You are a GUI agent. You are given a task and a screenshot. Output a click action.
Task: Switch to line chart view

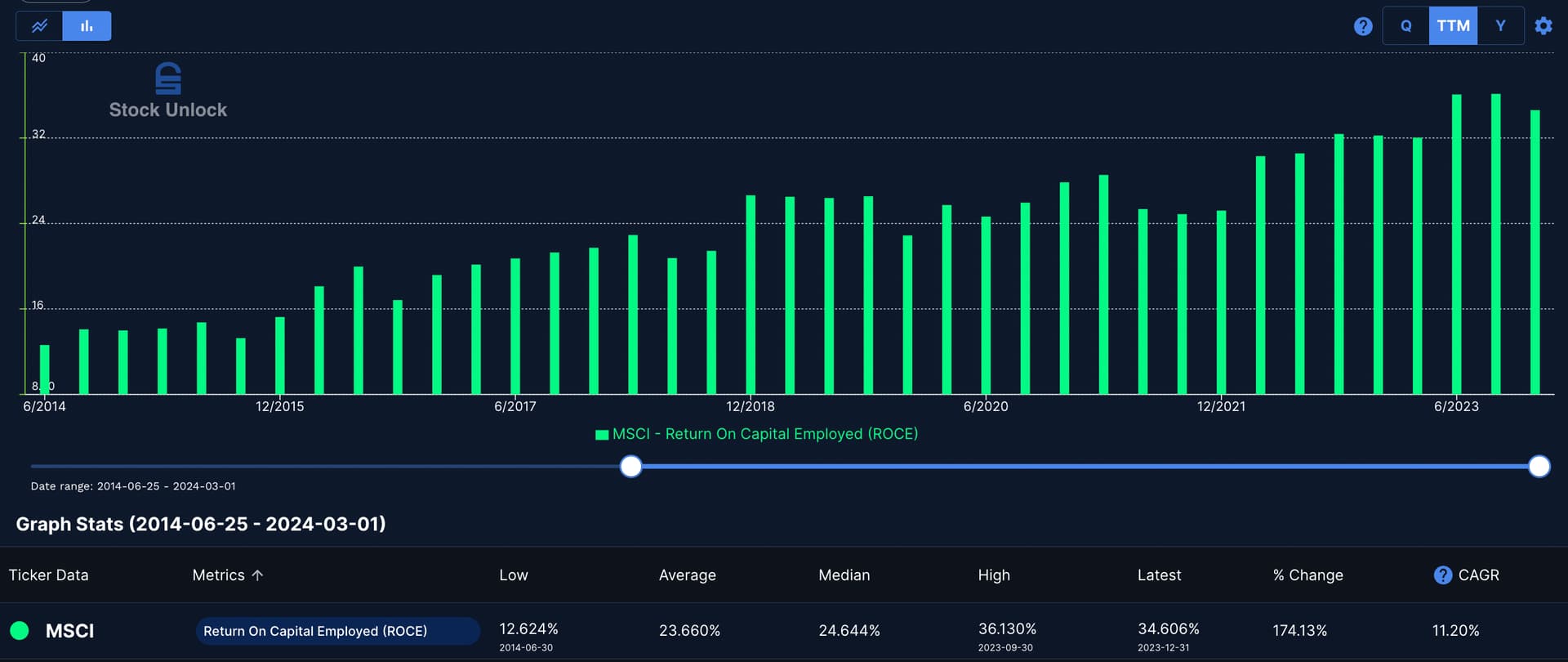pyautogui.click(x=39, y=26)
